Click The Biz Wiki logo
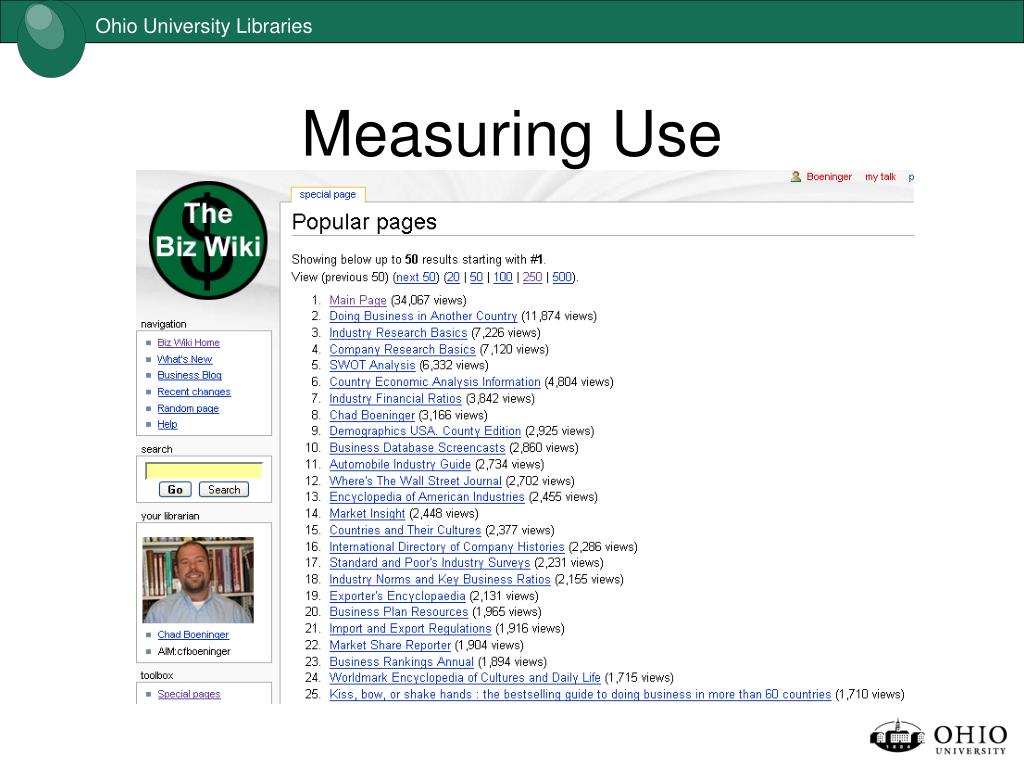The image size is (1024, 768). tap(208, 240)
